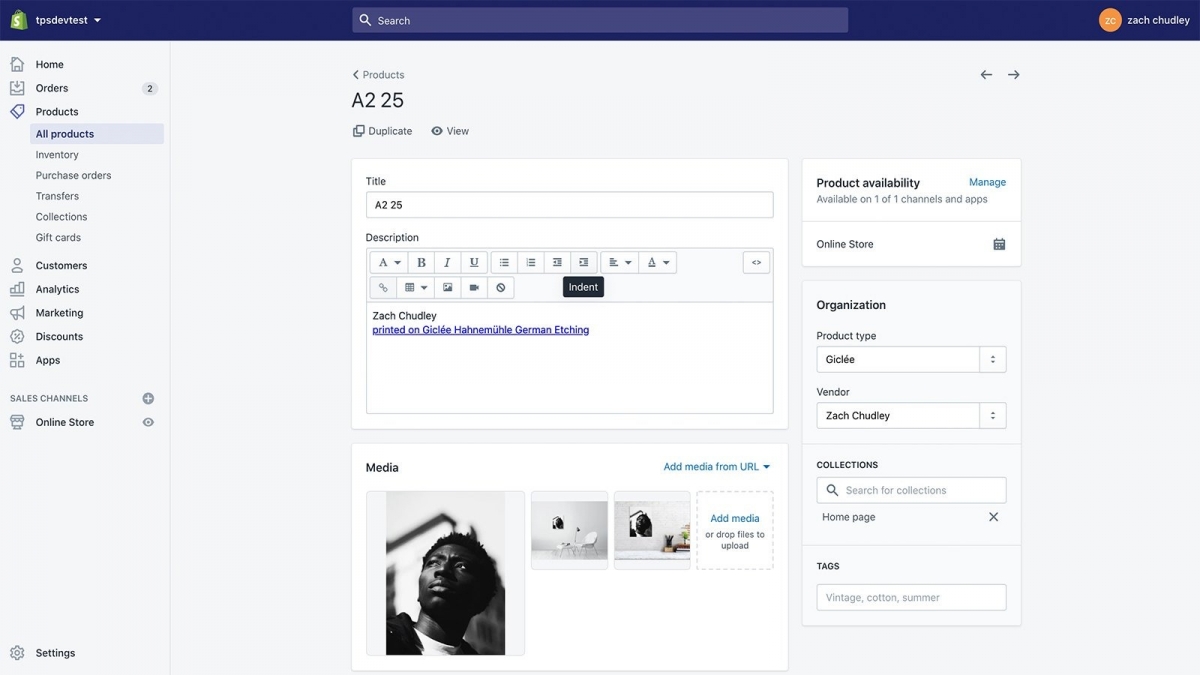This screenshot has height=675, width=1200.
Task: Toggle Online Store visibility in sales channels
Action: (x=147, y=421)
